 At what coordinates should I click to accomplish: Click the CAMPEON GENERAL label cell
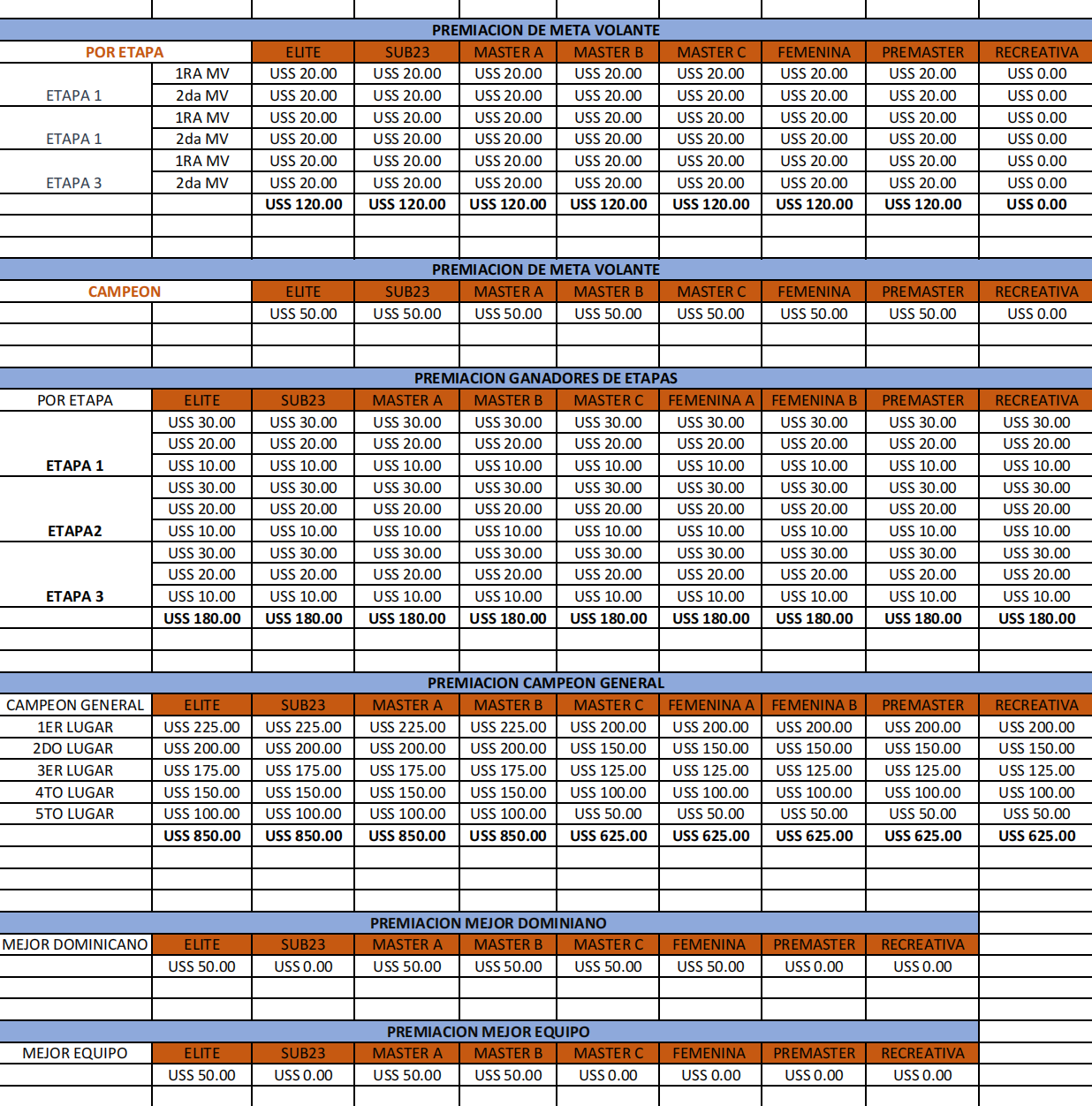click(75, 705)
